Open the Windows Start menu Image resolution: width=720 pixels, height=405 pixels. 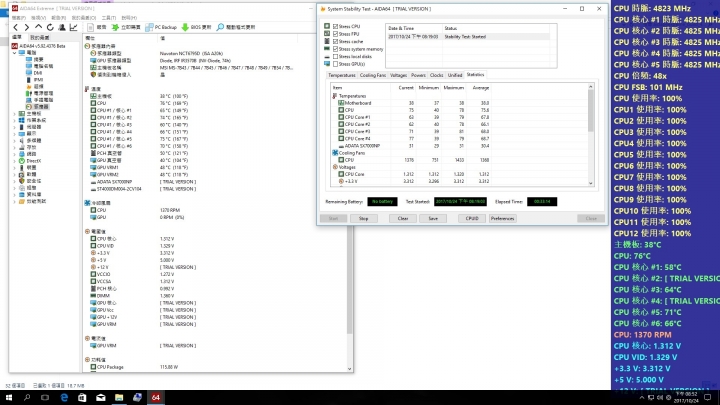[x=9, y=398]
